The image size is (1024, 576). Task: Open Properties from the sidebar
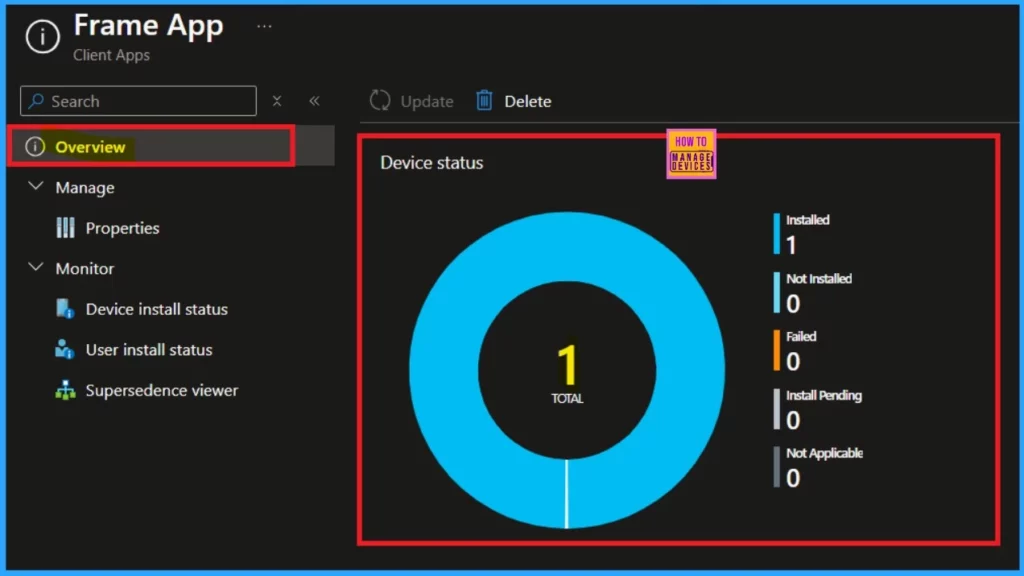coord(122,228)
